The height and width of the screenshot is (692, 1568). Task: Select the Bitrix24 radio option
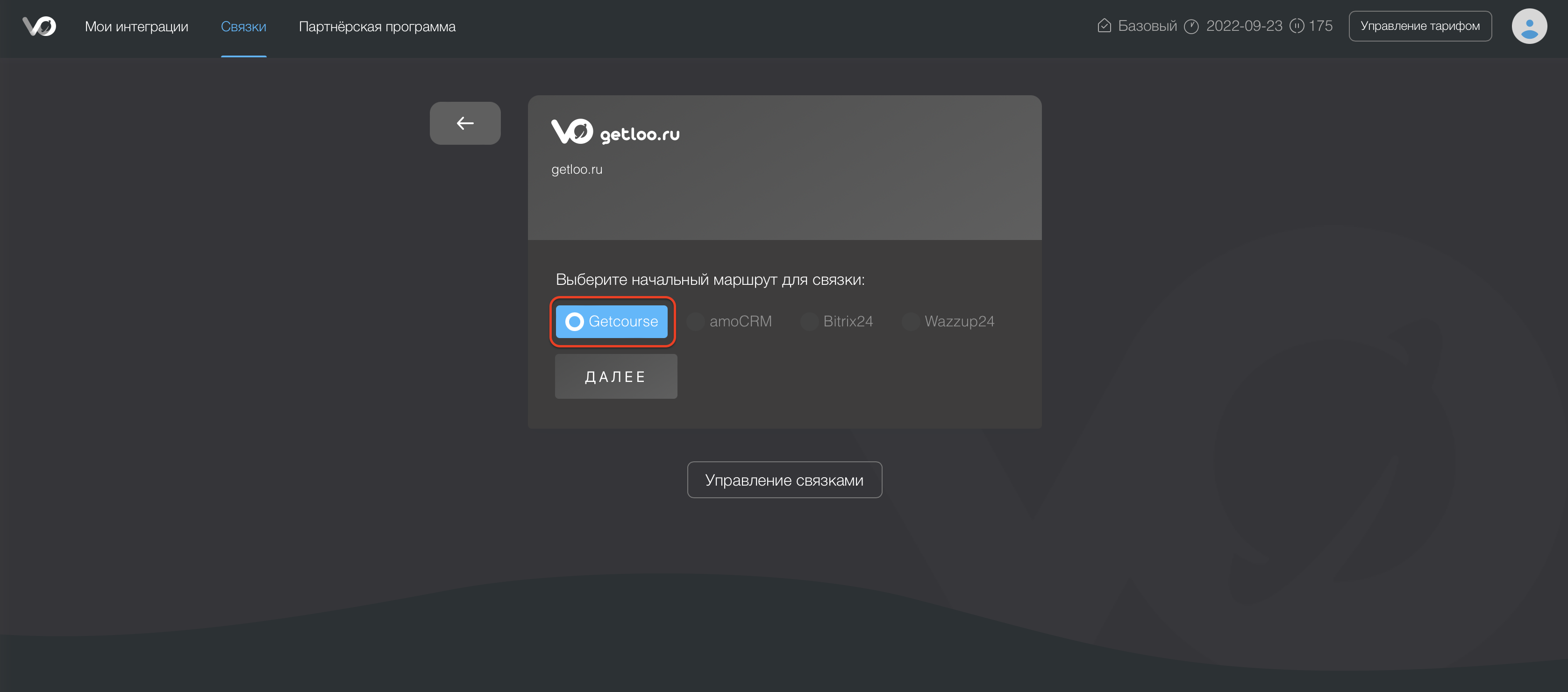(x=836, y=321)
